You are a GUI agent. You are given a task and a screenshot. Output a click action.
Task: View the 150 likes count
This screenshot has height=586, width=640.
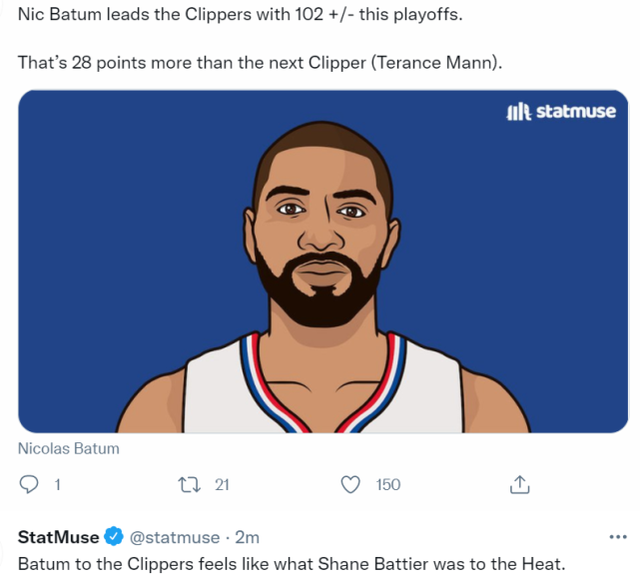(388, 485)
